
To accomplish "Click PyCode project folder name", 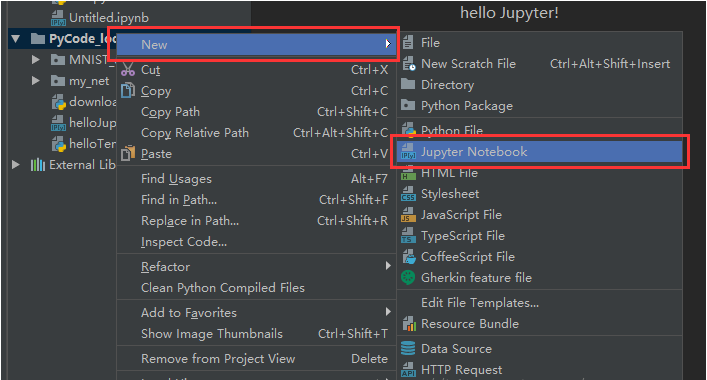I will pos(83,39).
